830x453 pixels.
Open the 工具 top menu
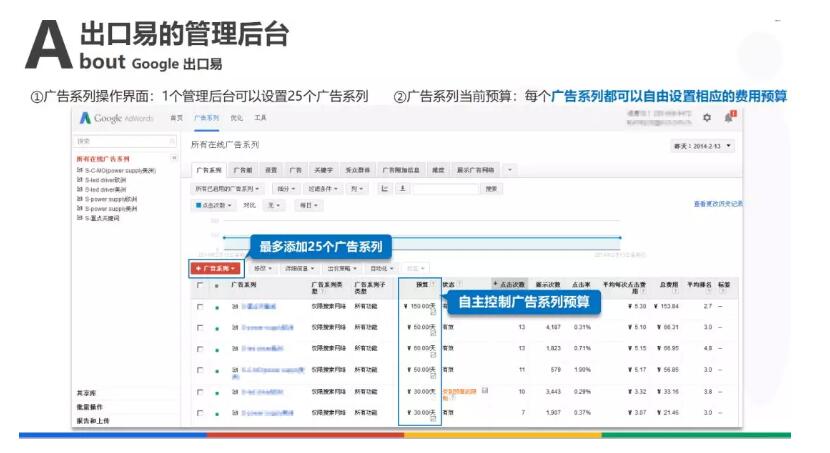pyautogui.click(x=260, y=118)
